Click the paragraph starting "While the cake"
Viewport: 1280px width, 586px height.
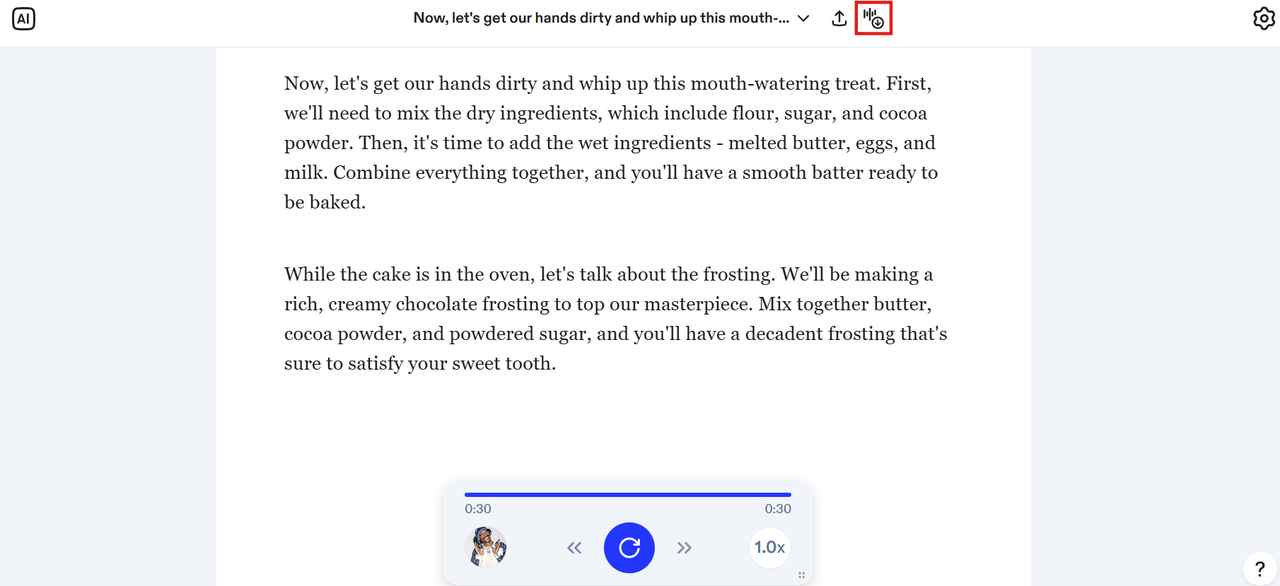pyautogui.click(x=615, y=318)
